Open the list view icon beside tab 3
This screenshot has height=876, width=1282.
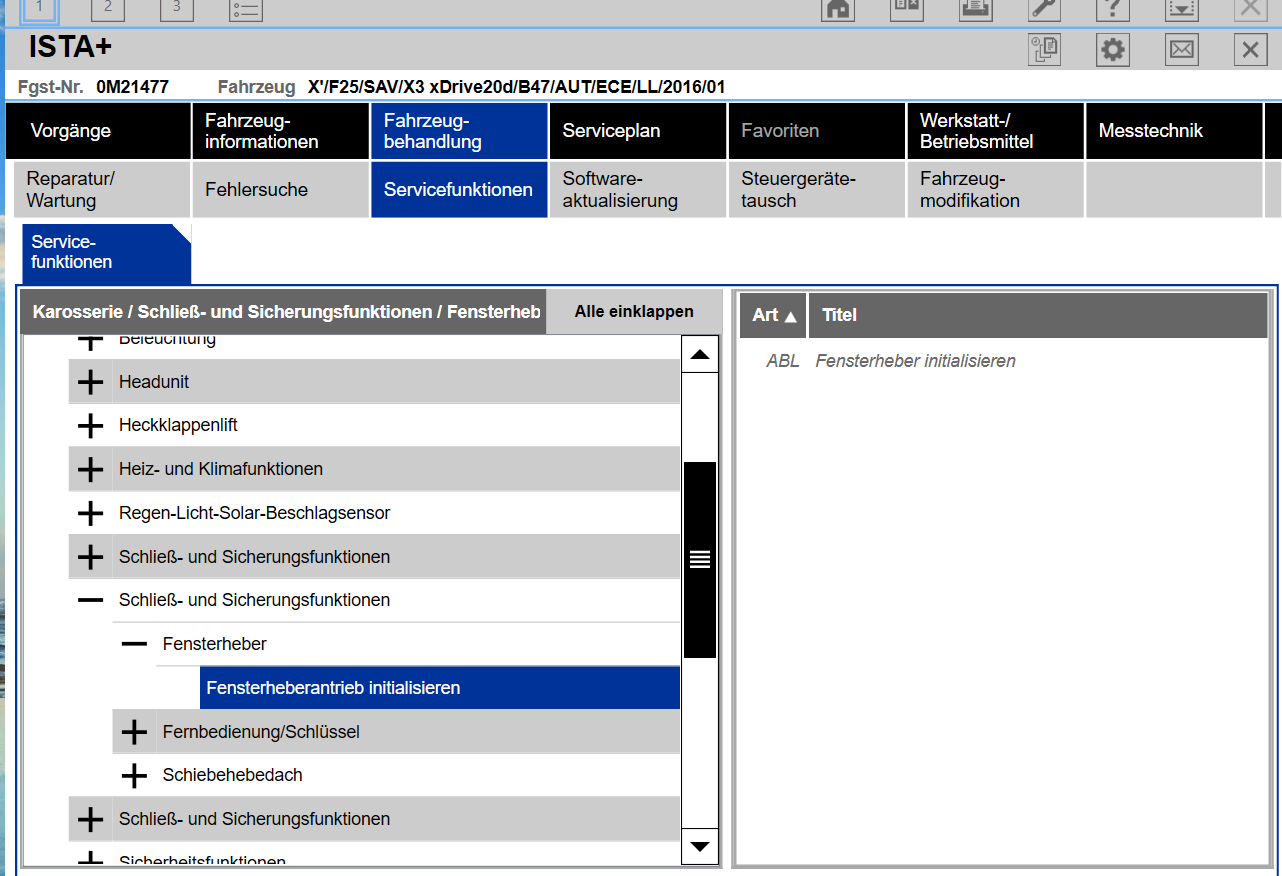coord(245,9)
